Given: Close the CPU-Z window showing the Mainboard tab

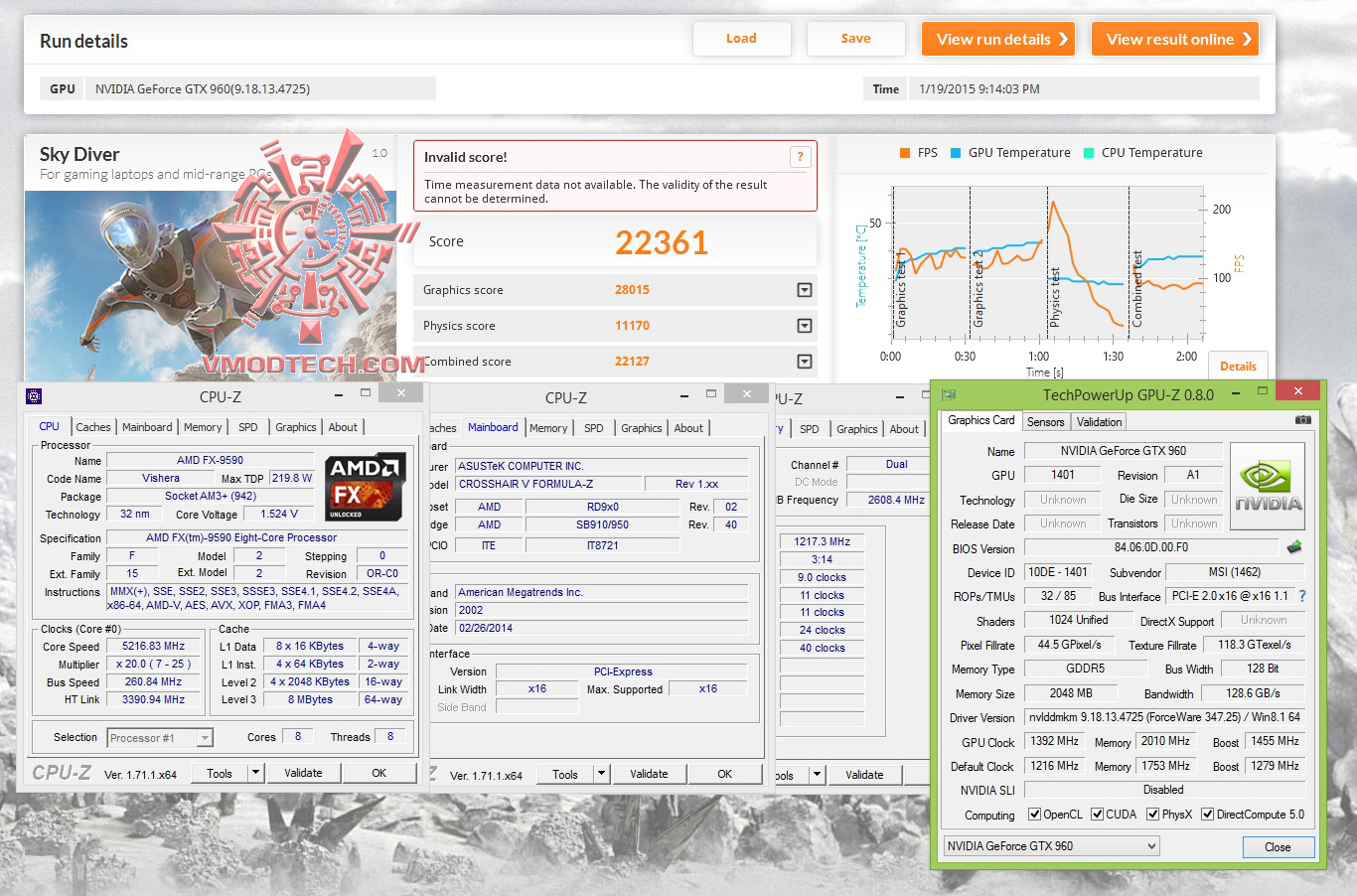Looking at the screenshot, I should 746,394.
